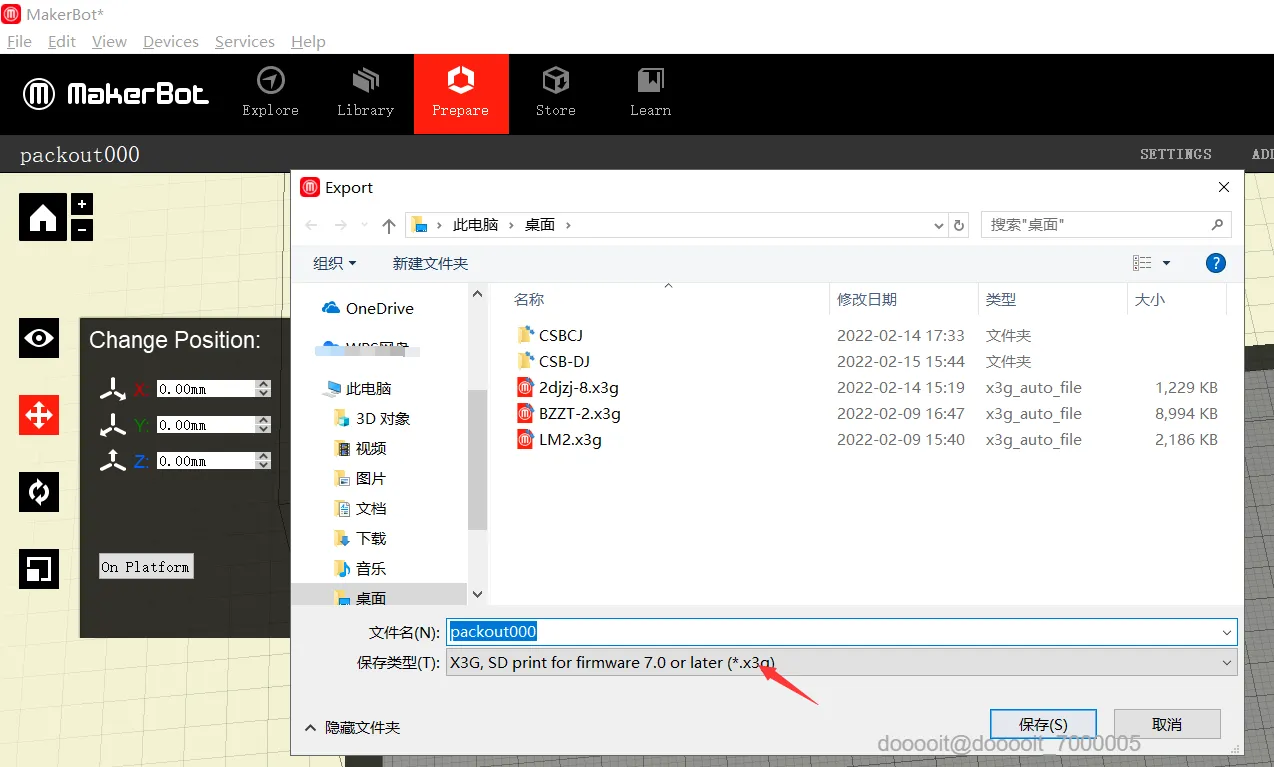Refresh the folder listing
The image size is (1274, 767).
(x=959, y=225)
